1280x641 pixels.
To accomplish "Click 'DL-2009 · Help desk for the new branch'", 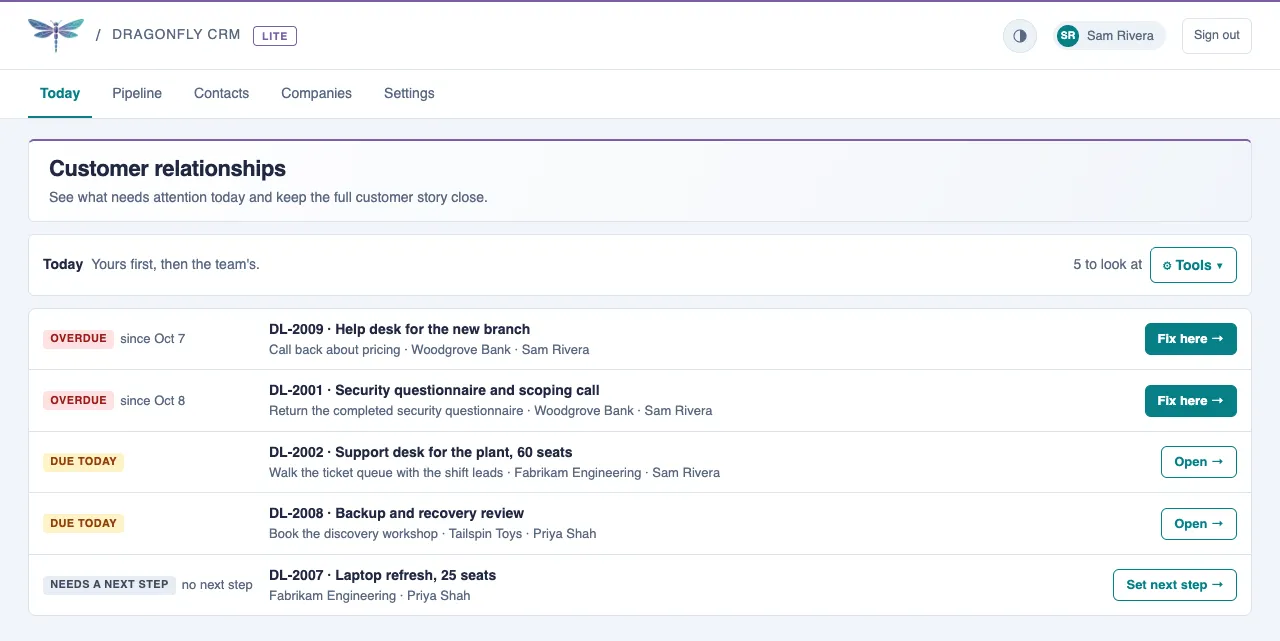I will click(399, 329).
